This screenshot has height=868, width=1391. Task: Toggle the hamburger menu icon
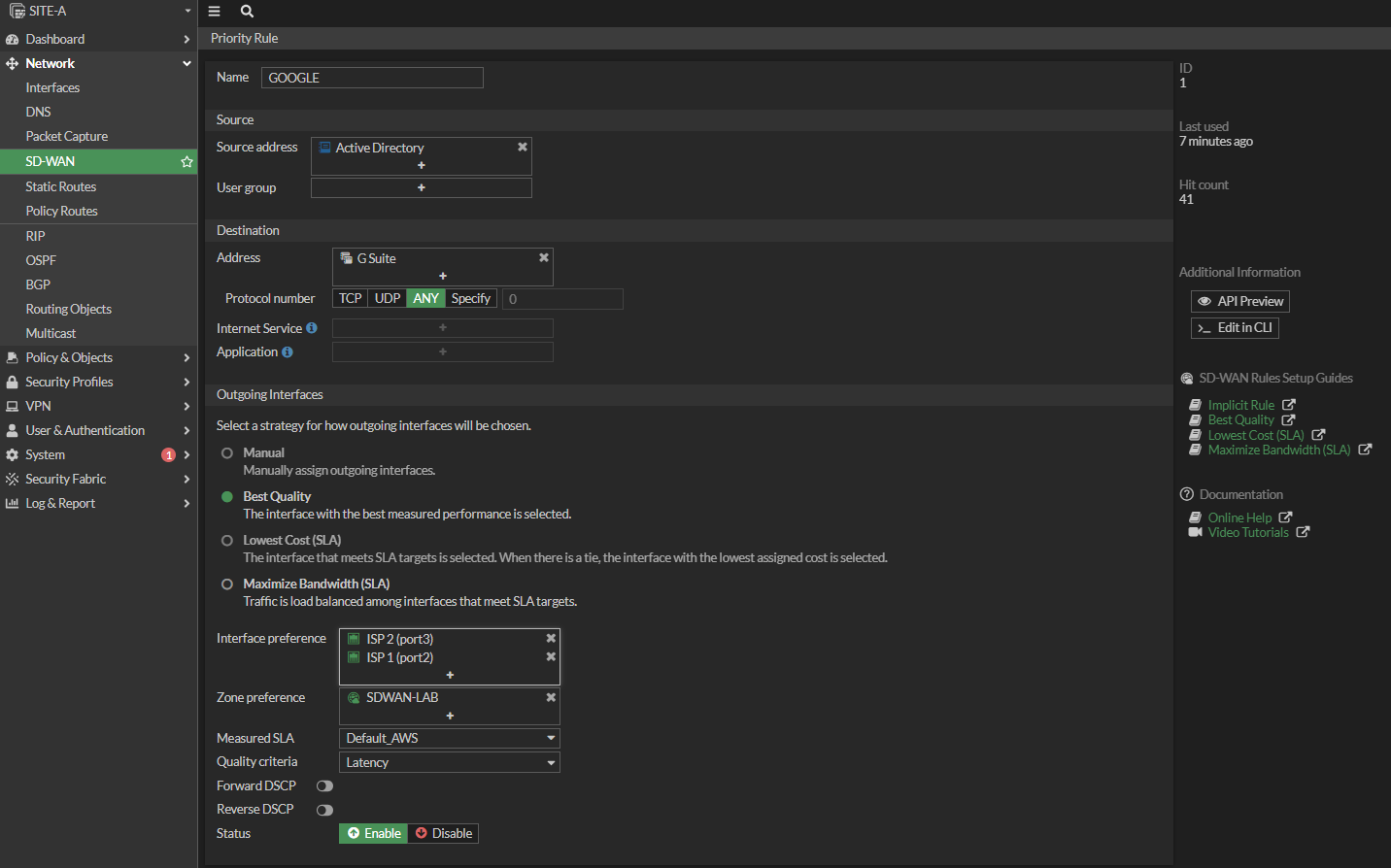215,12
